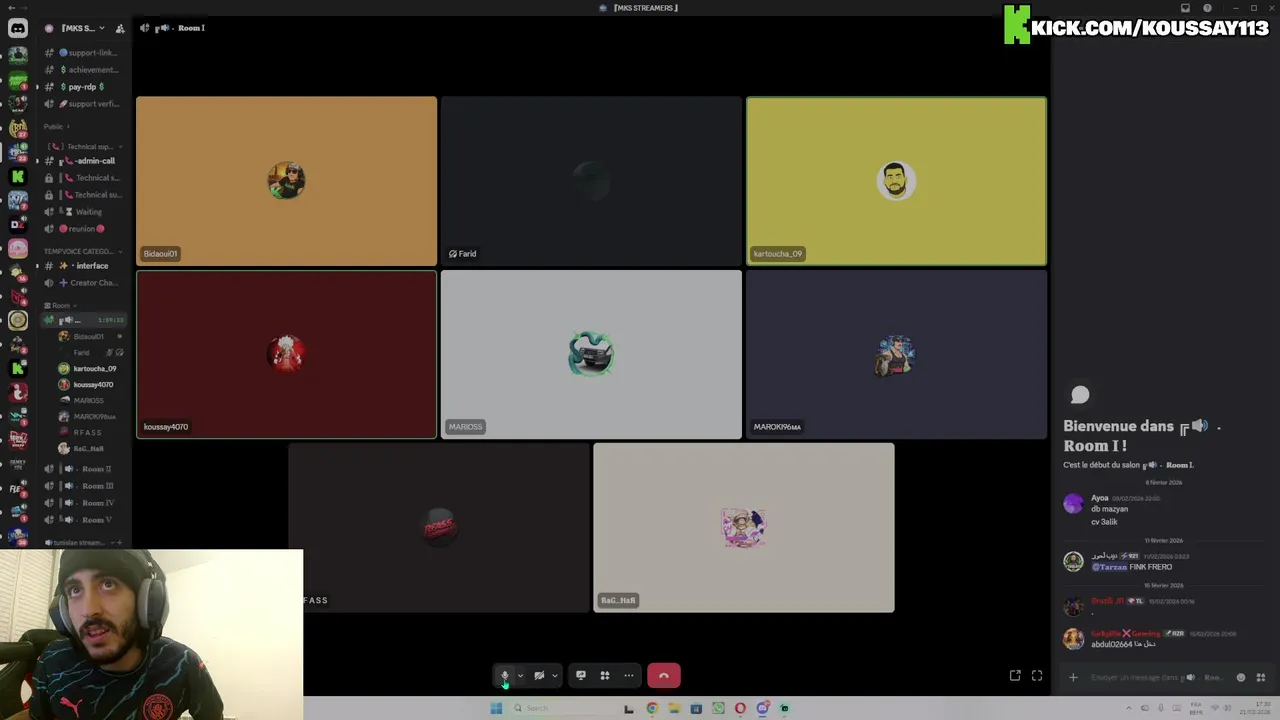Open support verfi channel
This screenshot has width=1280, height=720.
click(x=82, y=104)
